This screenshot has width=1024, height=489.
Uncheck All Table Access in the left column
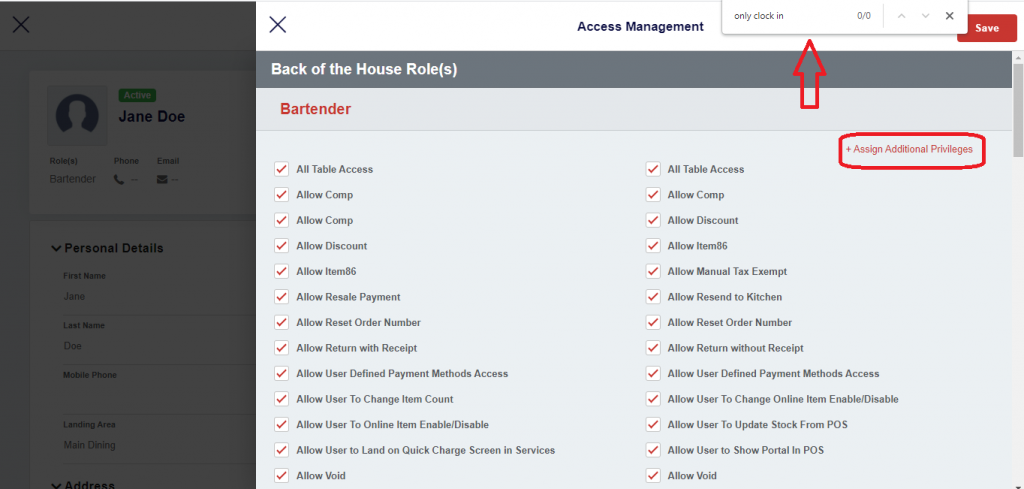click(x=281, y=169)
